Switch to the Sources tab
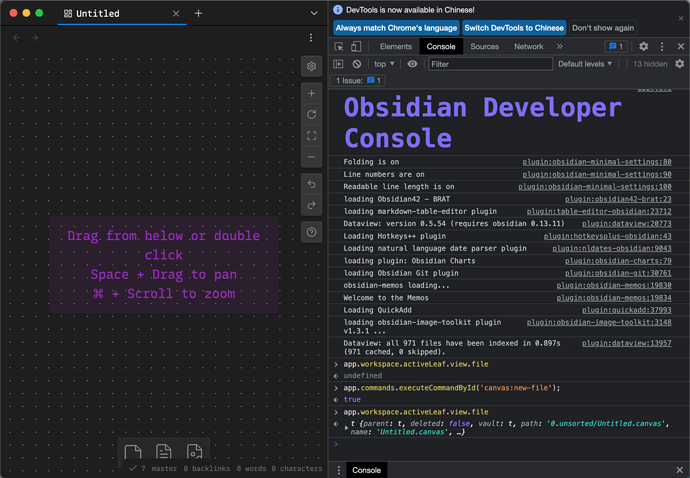Viewport: 690px width, 478px height. click(484, 46)
